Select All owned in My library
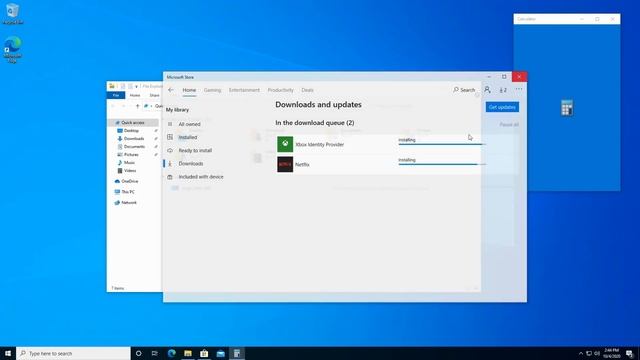 (x=189, y=124)
